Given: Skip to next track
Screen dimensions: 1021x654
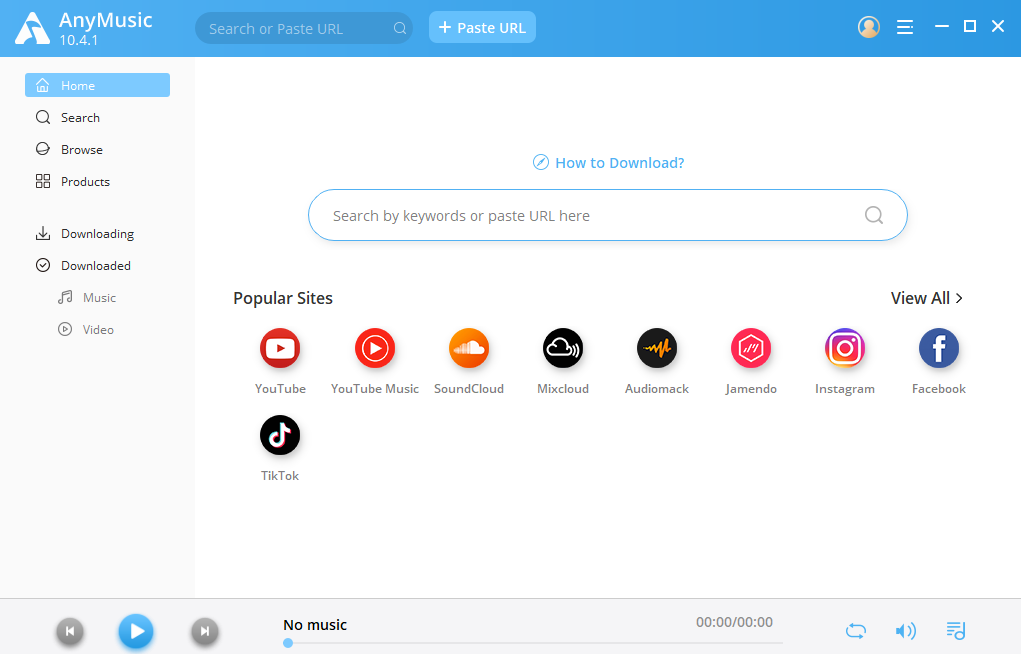Looking at the screenshot, I should tap(204, 631).
